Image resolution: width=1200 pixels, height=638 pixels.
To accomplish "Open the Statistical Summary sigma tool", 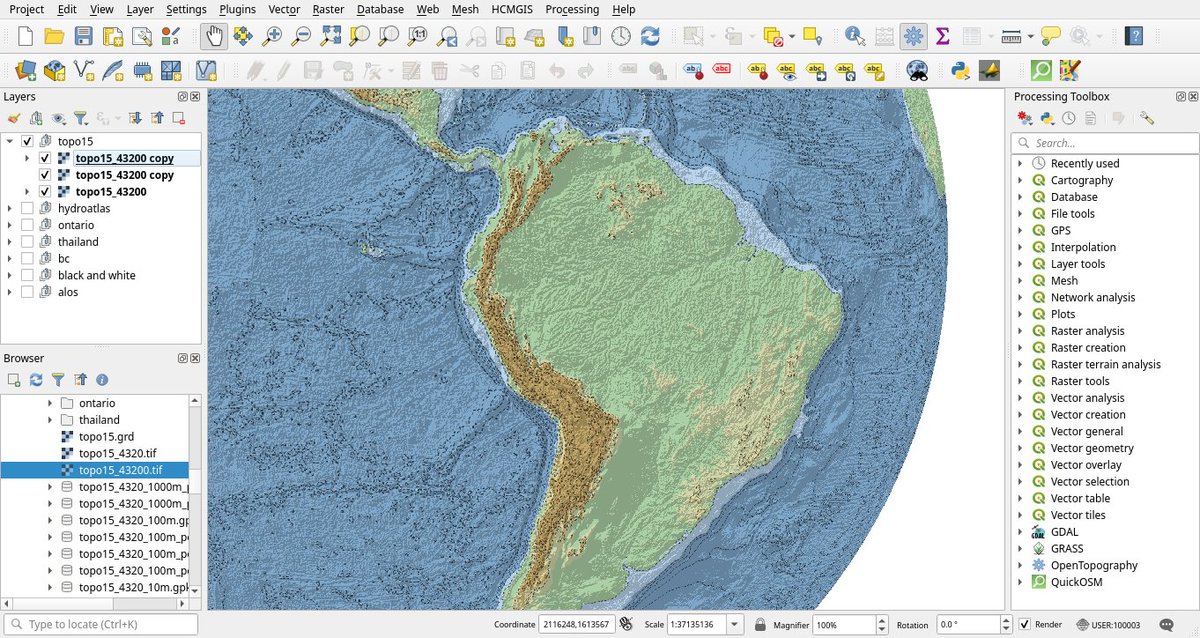I will coord(942,36).
